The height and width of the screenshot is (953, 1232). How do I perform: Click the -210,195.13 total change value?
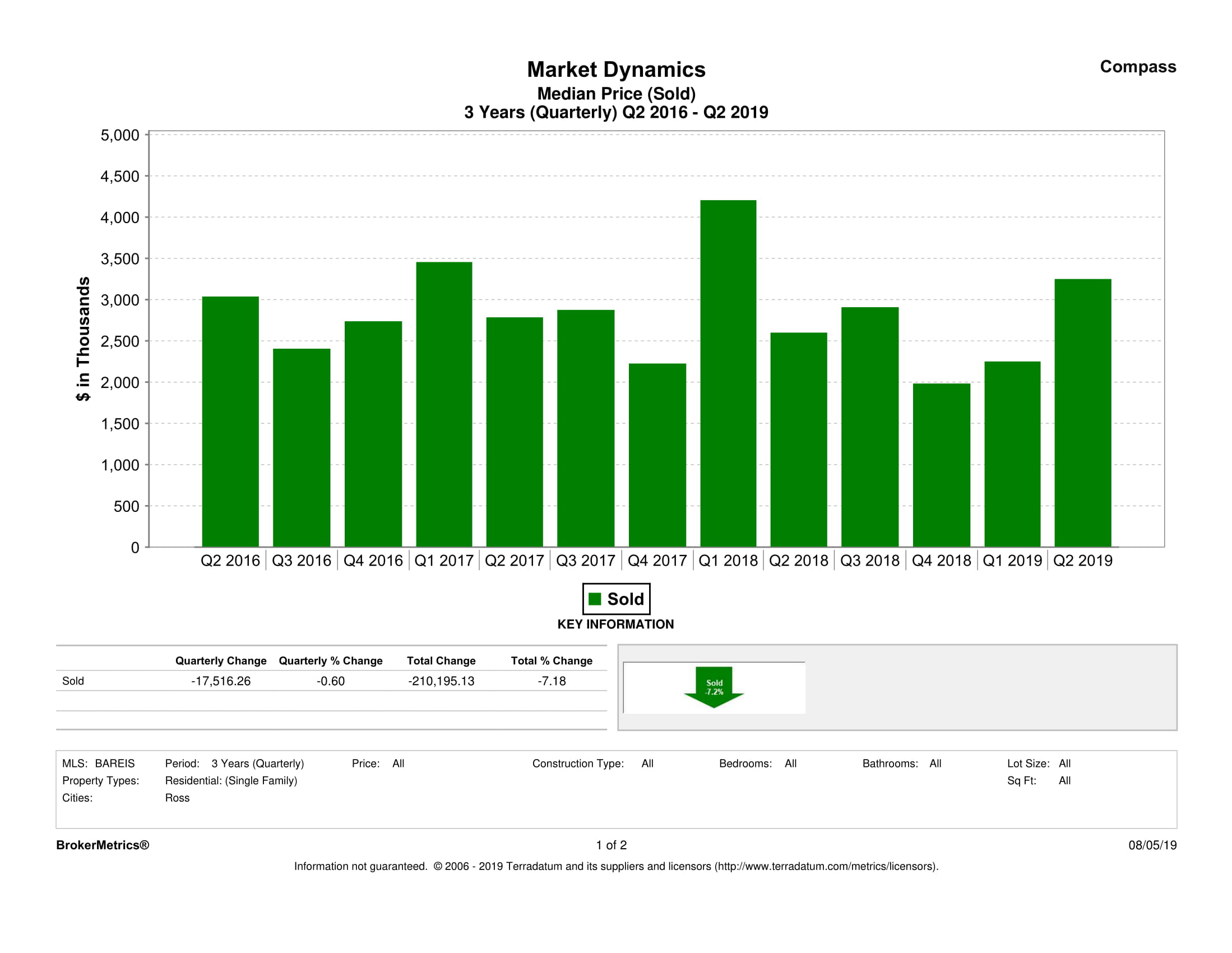441,681
